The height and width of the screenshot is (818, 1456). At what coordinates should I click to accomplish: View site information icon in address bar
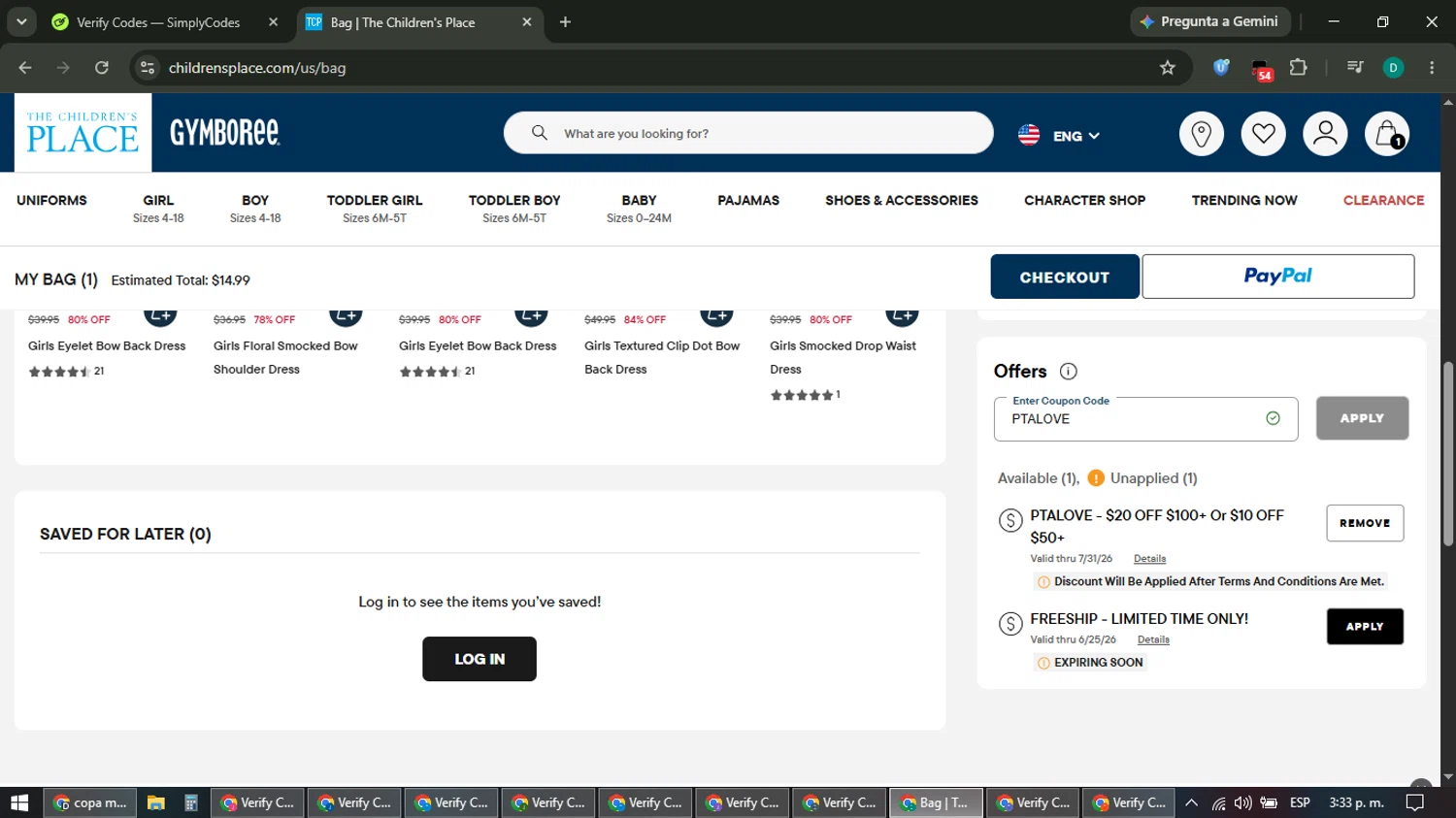coord(148,68)
